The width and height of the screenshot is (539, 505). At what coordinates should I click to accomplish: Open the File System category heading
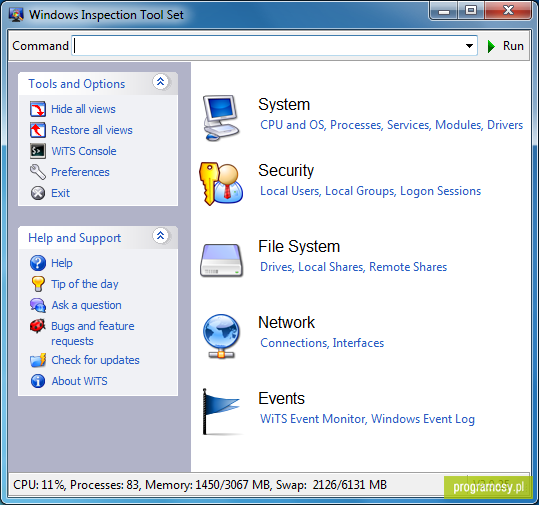coord(299,246)
